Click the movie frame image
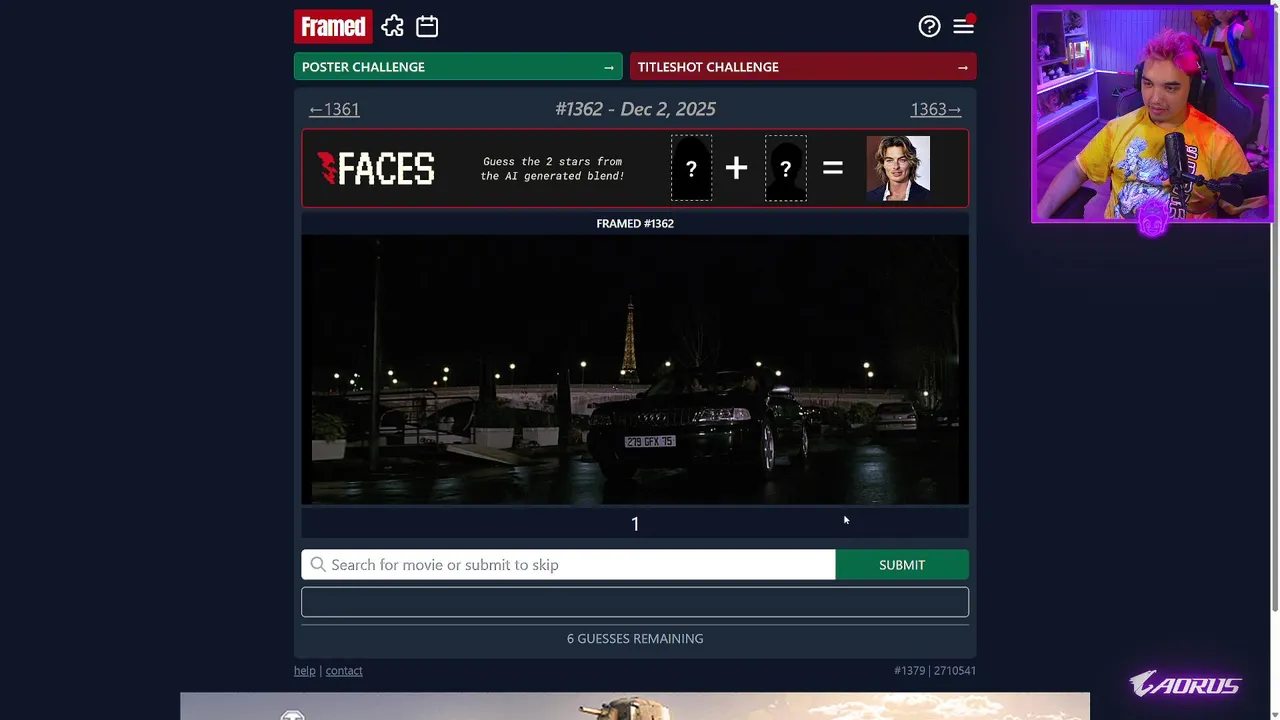The height and width of the screenshot is (720, 1280). pyautogui.click(x=635, y=369)
